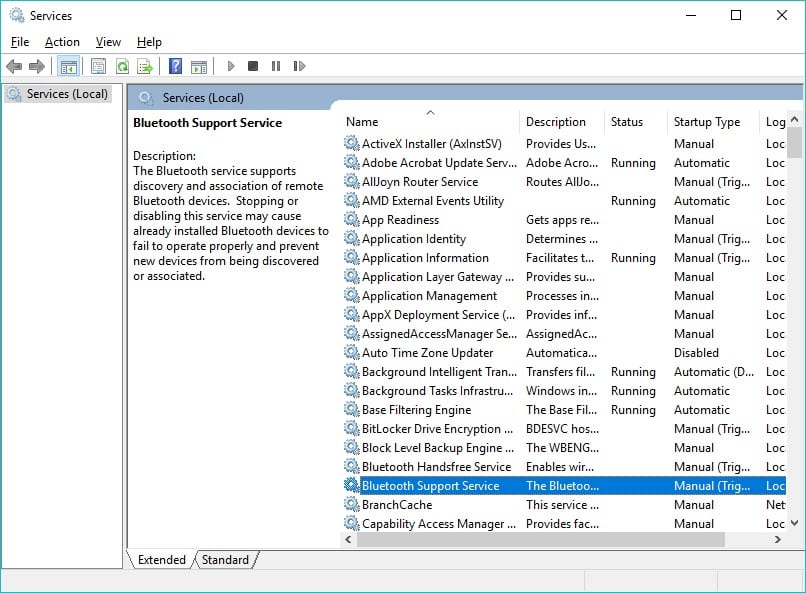This screenshot has width=806, height=593.
Task: Stop the service with the square icon
Action: pyautogui.click(x=252, y=66)
